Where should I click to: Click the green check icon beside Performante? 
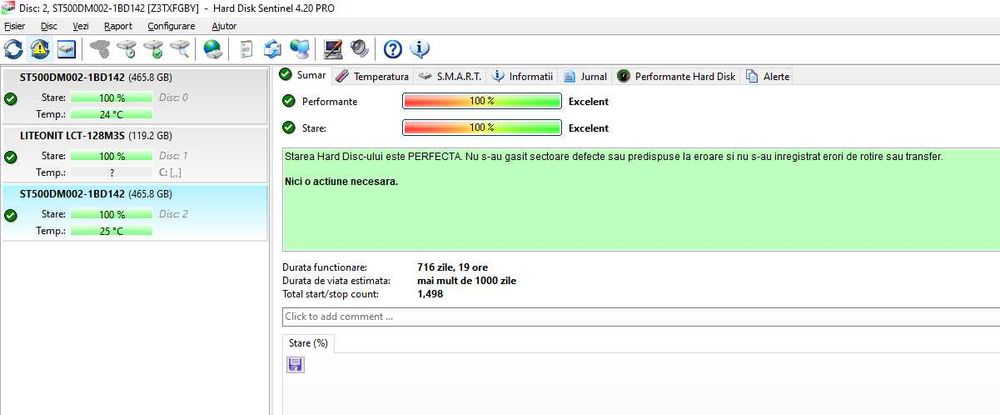tap(289, 101)
